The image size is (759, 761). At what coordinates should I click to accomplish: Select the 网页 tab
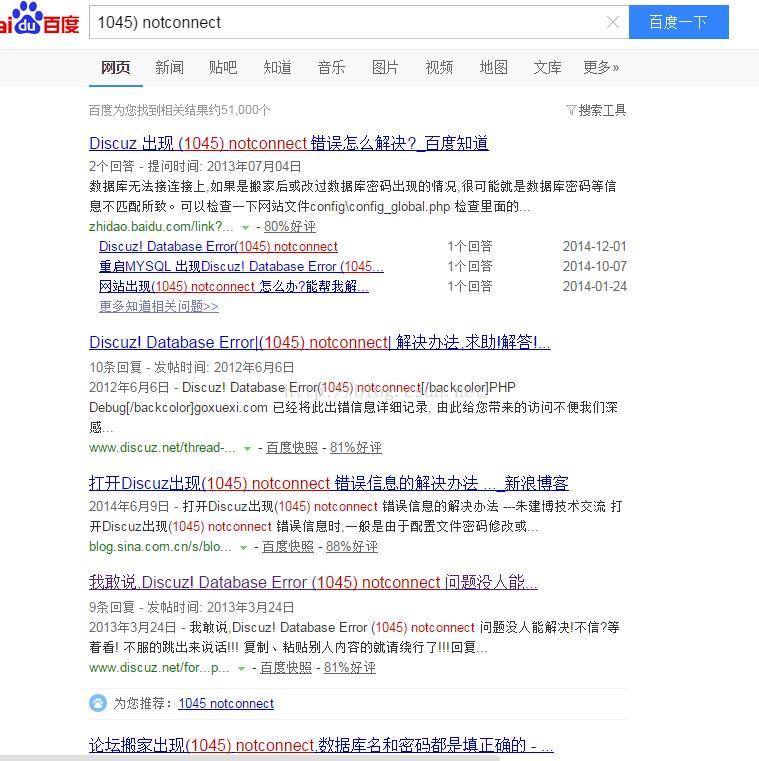[x=116, y=67]
